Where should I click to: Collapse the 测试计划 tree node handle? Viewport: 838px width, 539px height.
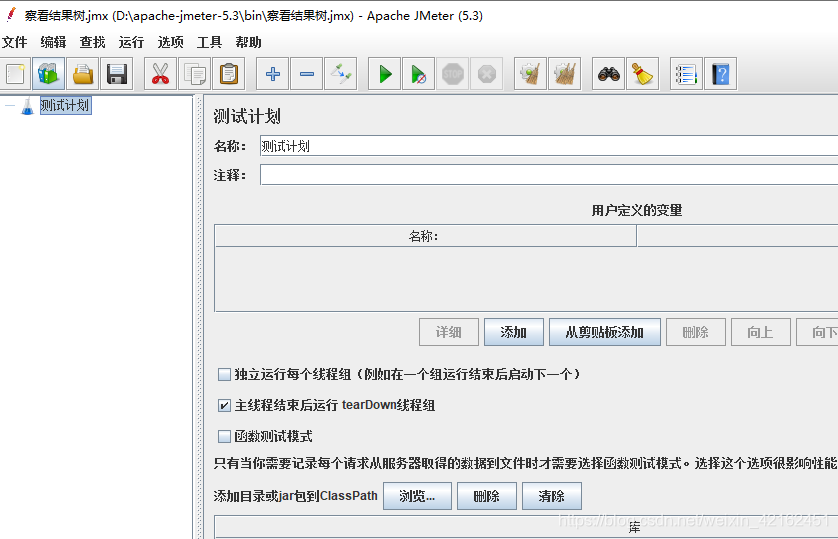[10, 106]
